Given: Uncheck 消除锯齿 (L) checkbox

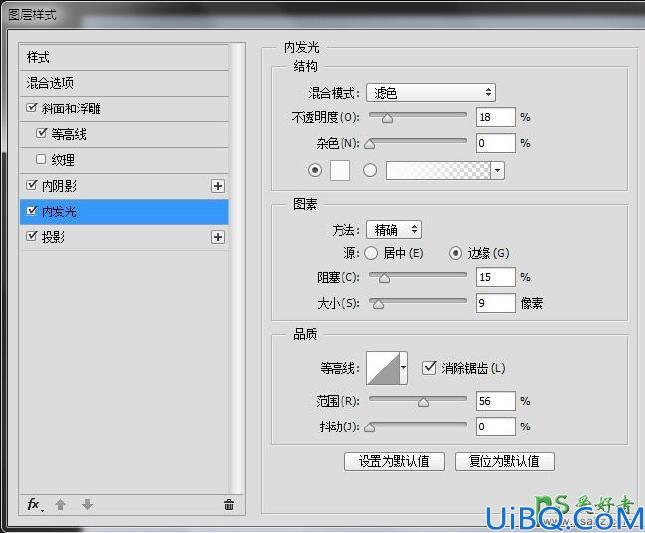Looking at the screenshot, I should [429, 367].
